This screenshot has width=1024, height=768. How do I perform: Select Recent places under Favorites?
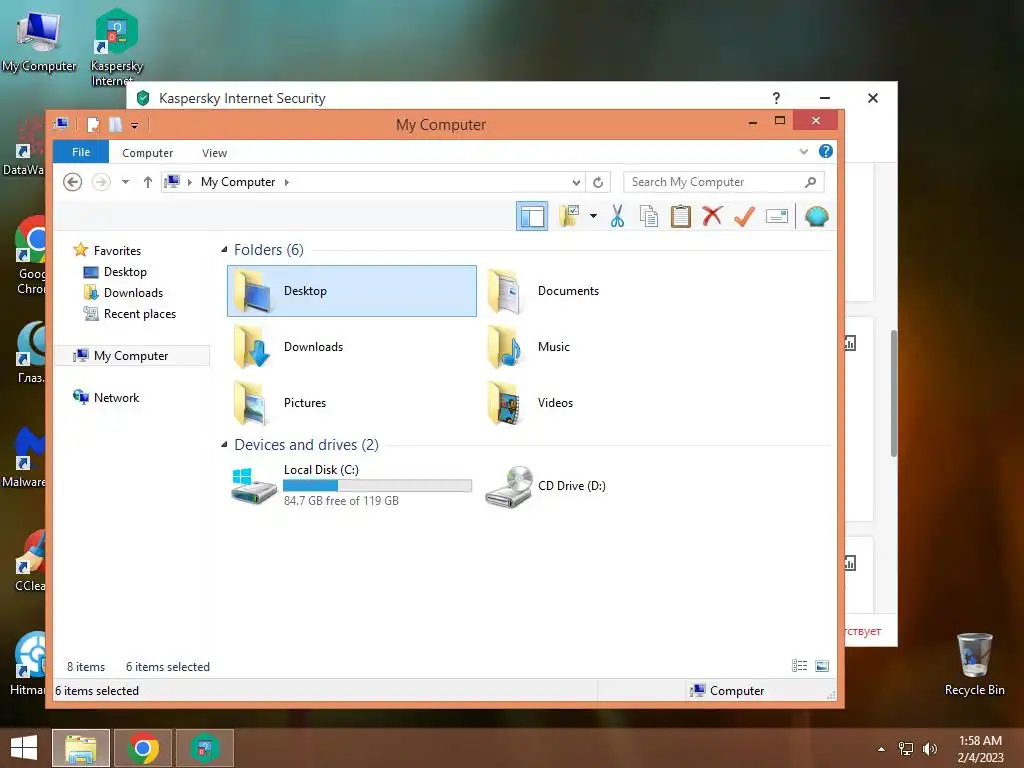click(130, 313)
